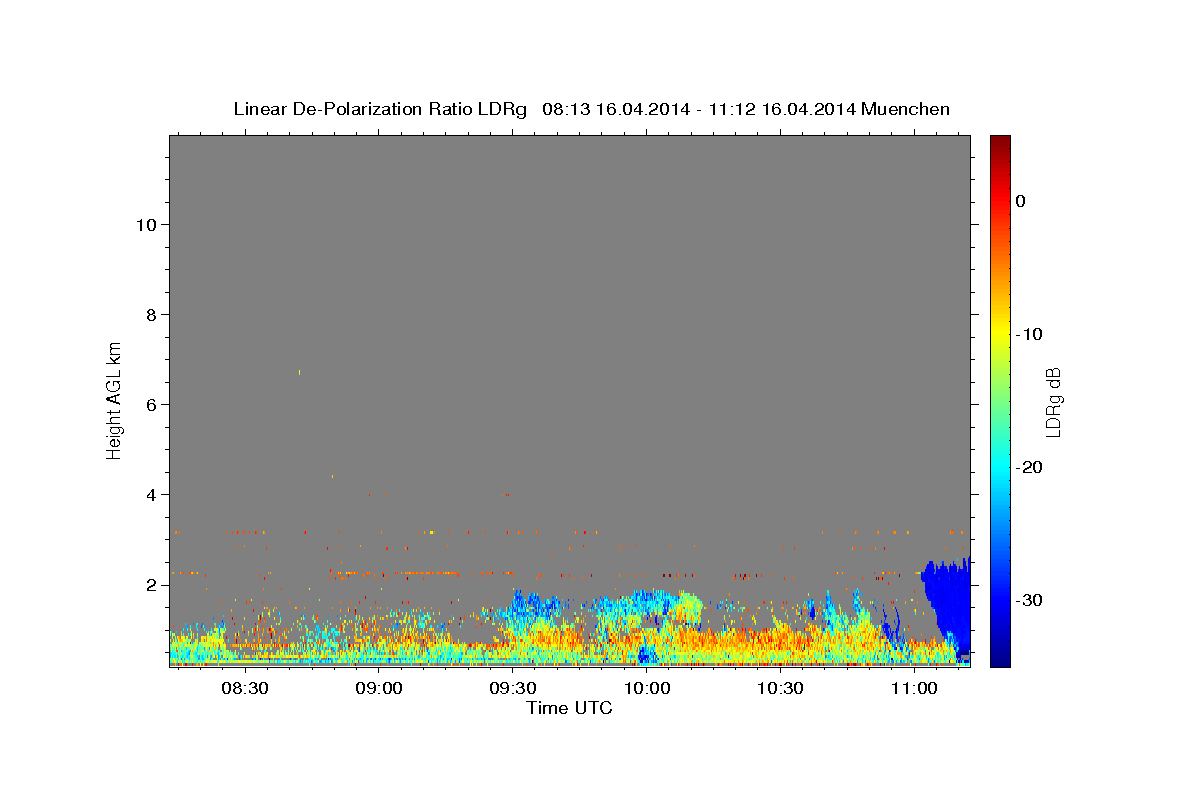Click the 'Time UTC' axis label

tap(570, 709)
